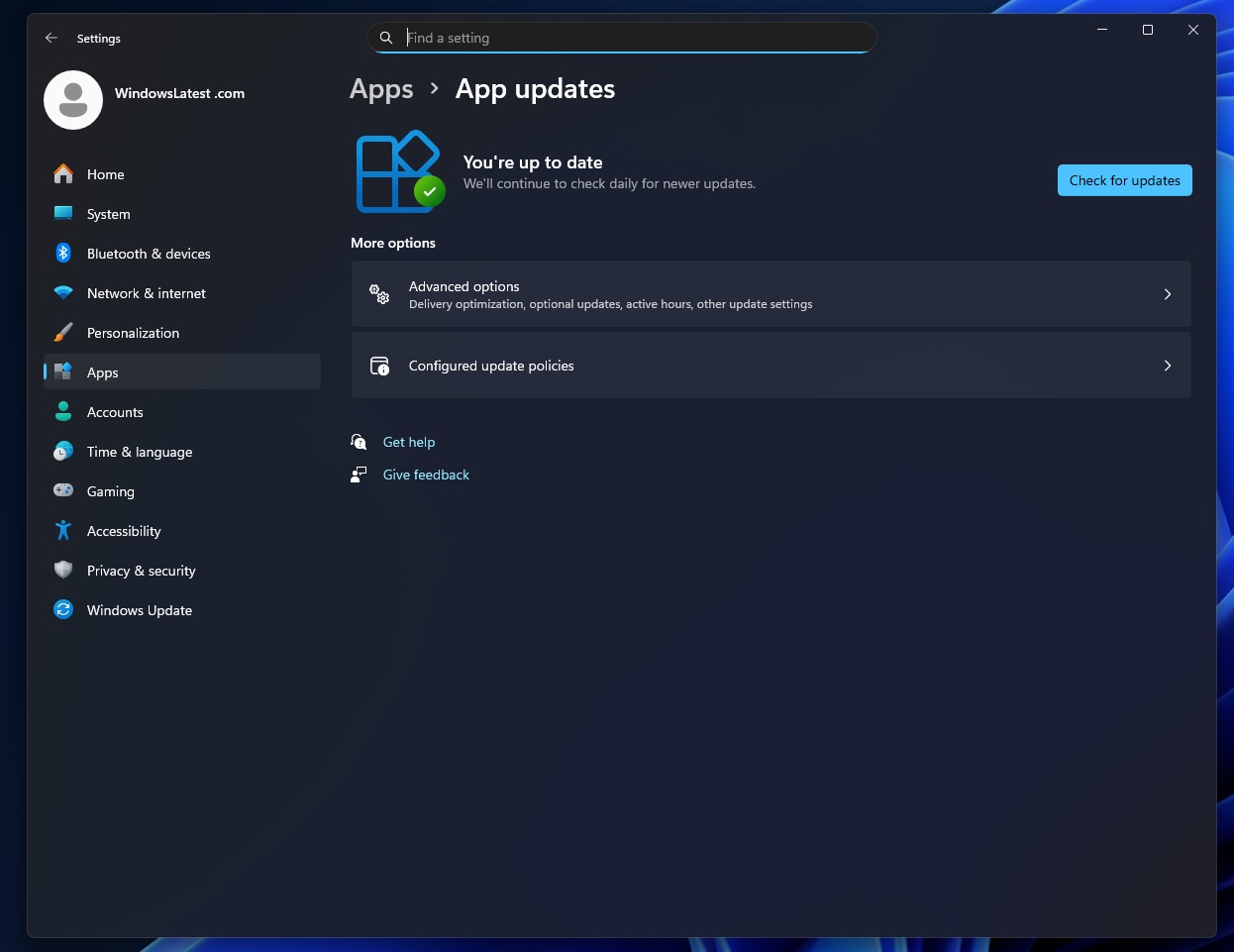Click the Accounts people icon
This screenshot has height=952, width=1234.
63,412
